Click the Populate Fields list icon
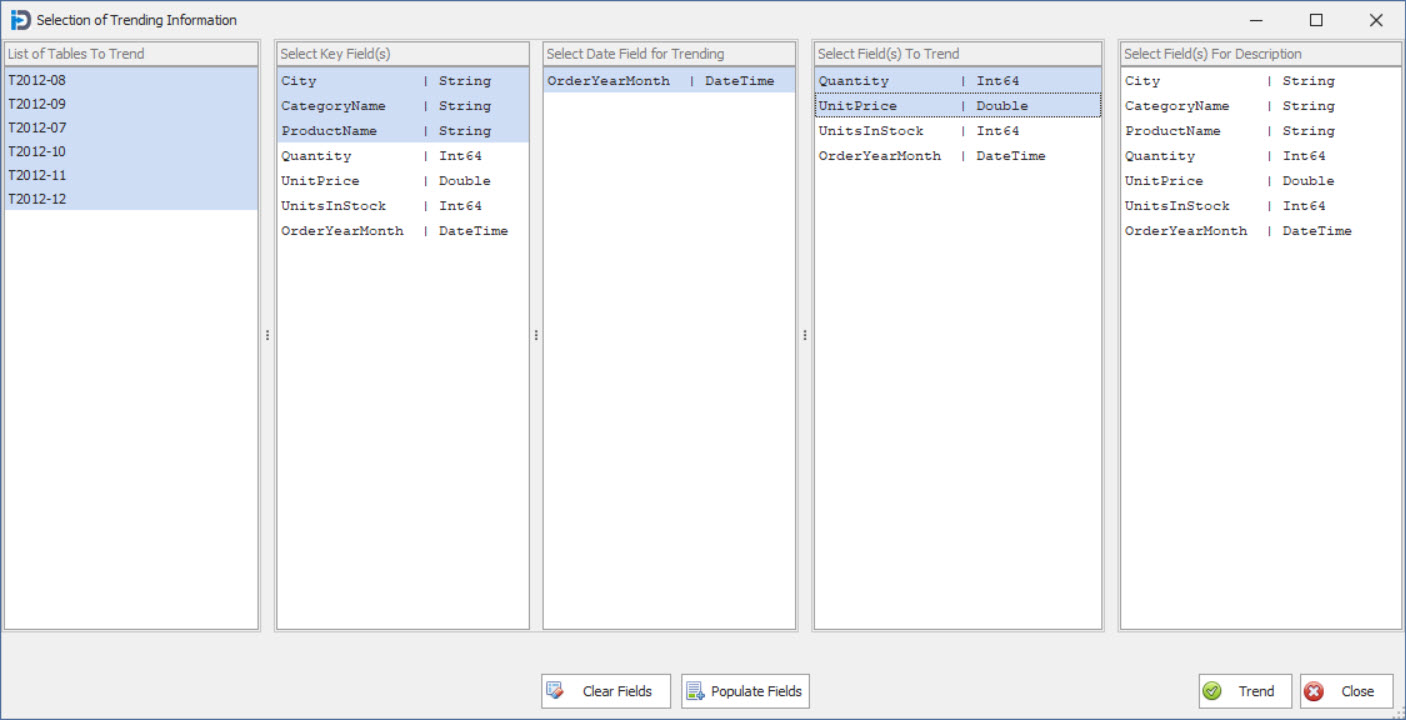This screenshot has height=720, width=1406. coord(696,691)
